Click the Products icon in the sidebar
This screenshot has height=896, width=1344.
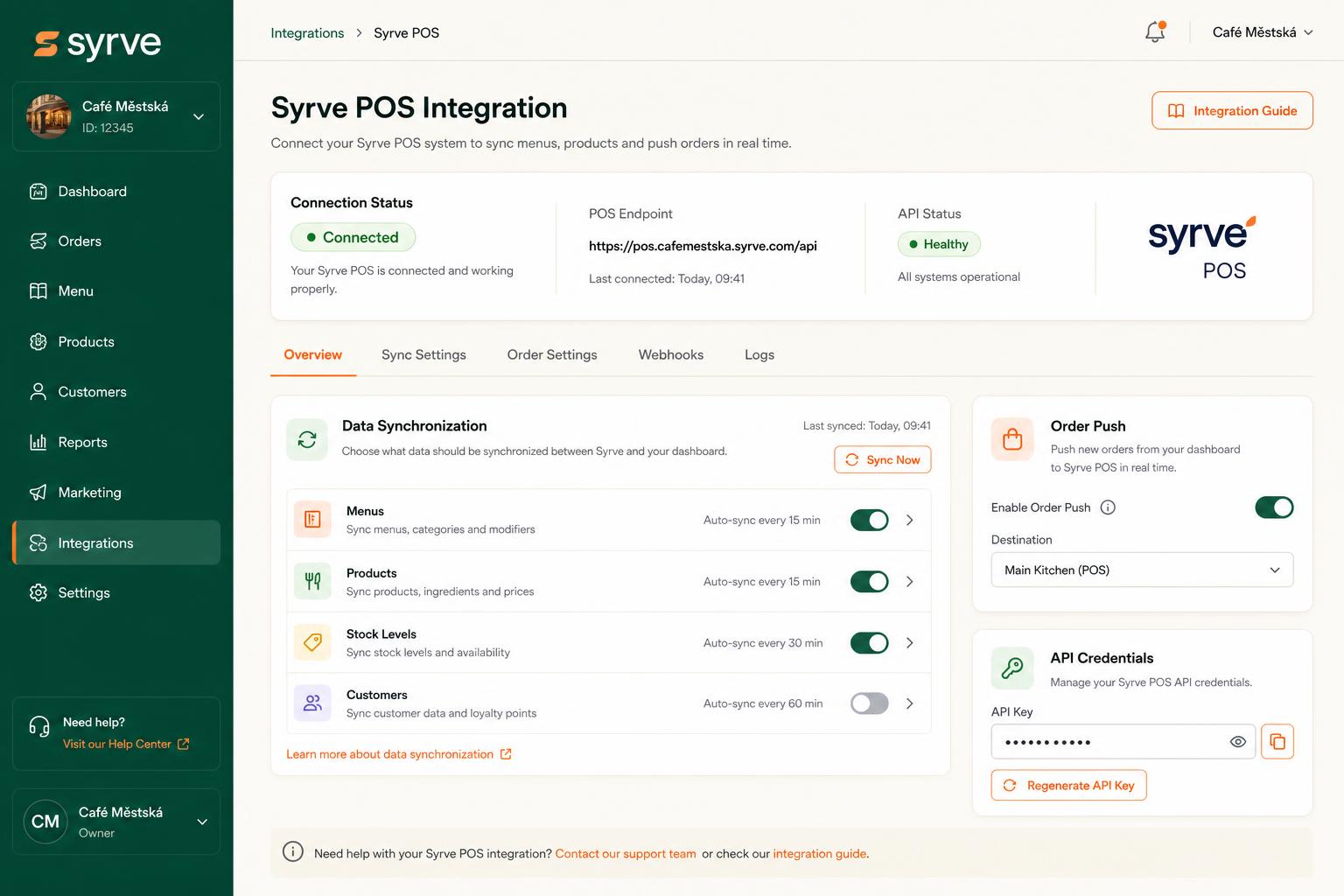(x=38, y=342)
